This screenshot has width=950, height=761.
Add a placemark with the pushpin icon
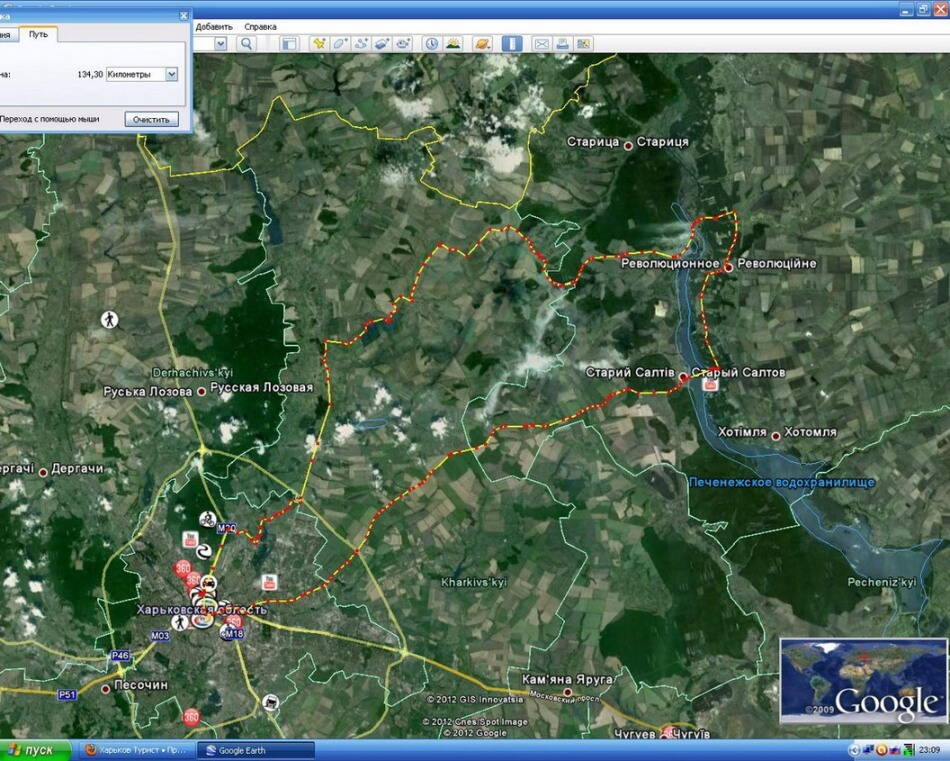tap(319, 44)
